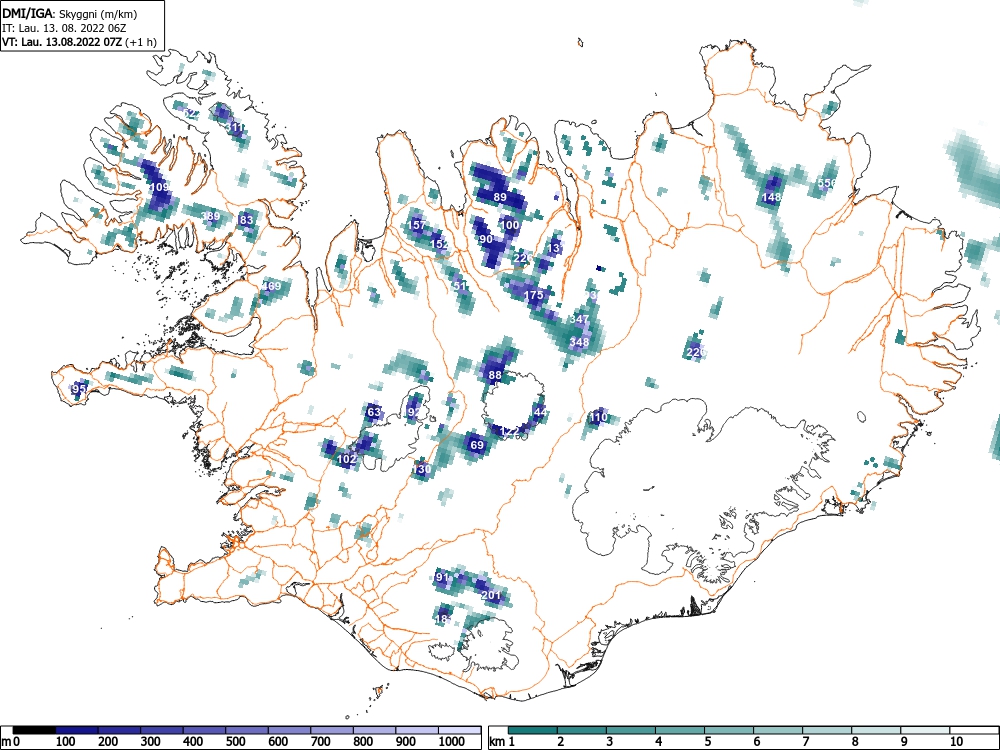Image resolution: width=1000 pixels, height=750 pixels.
Task: Click the visibility value "148" in the northeast
Action: click(x=772, y=197)
